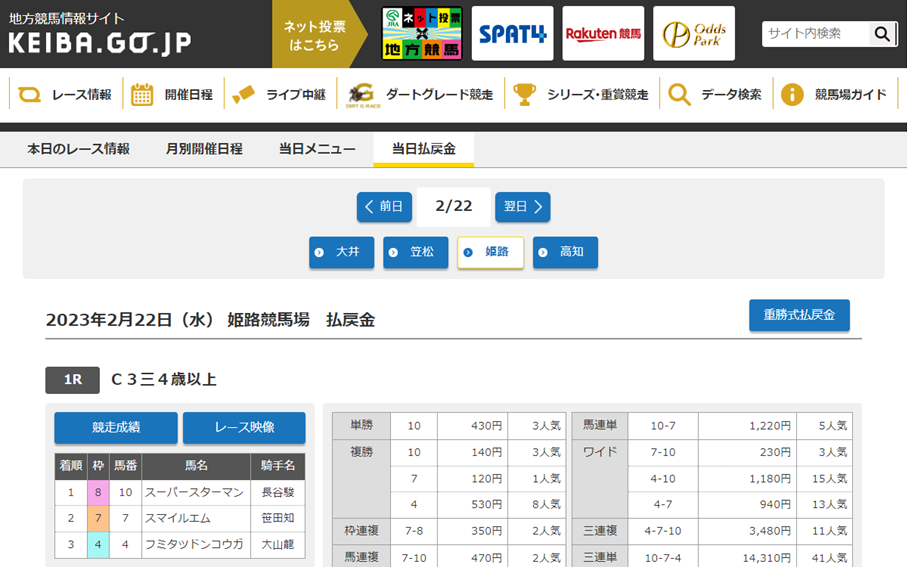Open the Rakuten Keiba logo link
The image size is (907, 567).
tap(603, 34)
